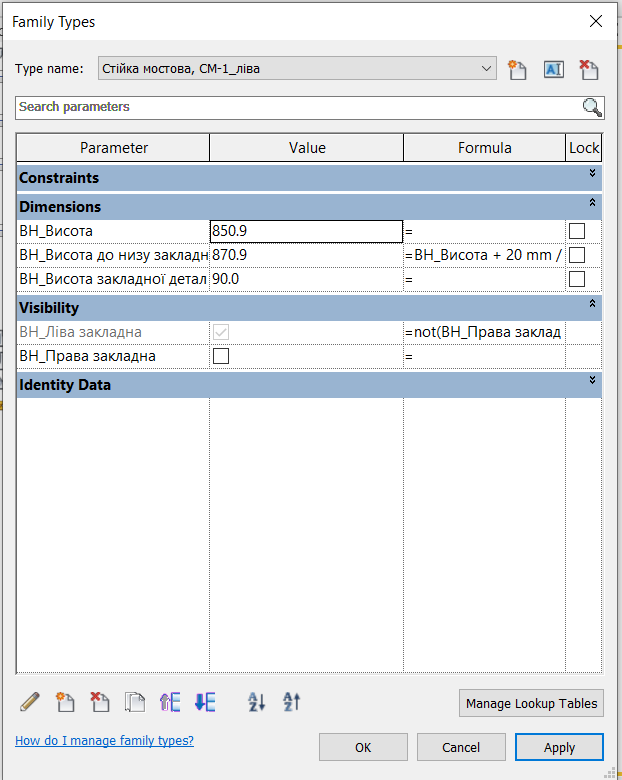The height and width of the screenshot is (780, 622).
Task: Click the Search parameters field
Action: coord(298,107)
